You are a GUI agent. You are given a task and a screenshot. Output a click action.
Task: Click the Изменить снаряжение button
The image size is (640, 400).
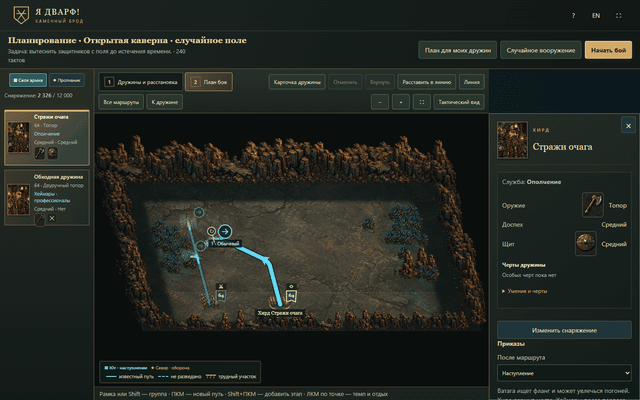(x=564, y=330)
